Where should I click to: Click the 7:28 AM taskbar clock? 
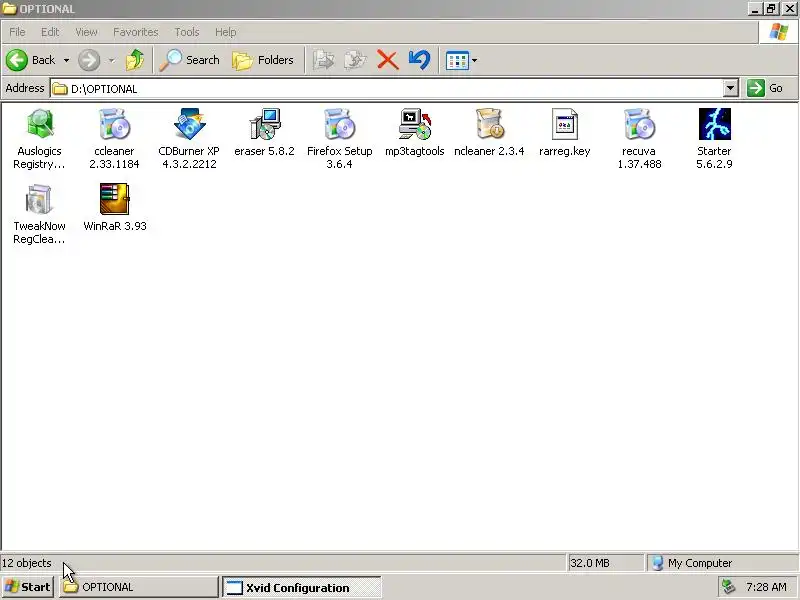(766, 587)
